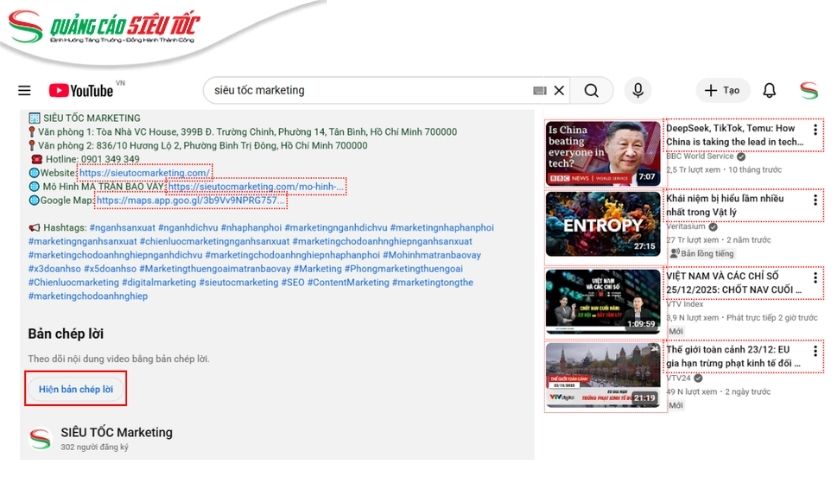Play the ENTROPY video thumbnail
Viewport: 840px width, 480px height.
click(603, 224)
